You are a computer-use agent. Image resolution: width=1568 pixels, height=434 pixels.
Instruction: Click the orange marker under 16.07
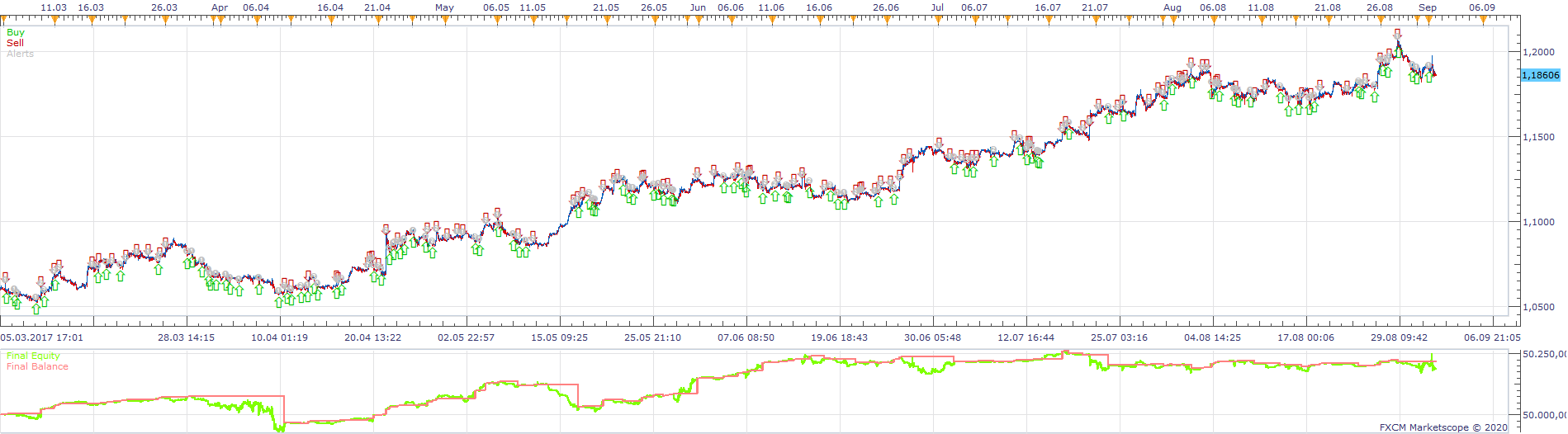pyautogui.click(x=1048, y=20)
